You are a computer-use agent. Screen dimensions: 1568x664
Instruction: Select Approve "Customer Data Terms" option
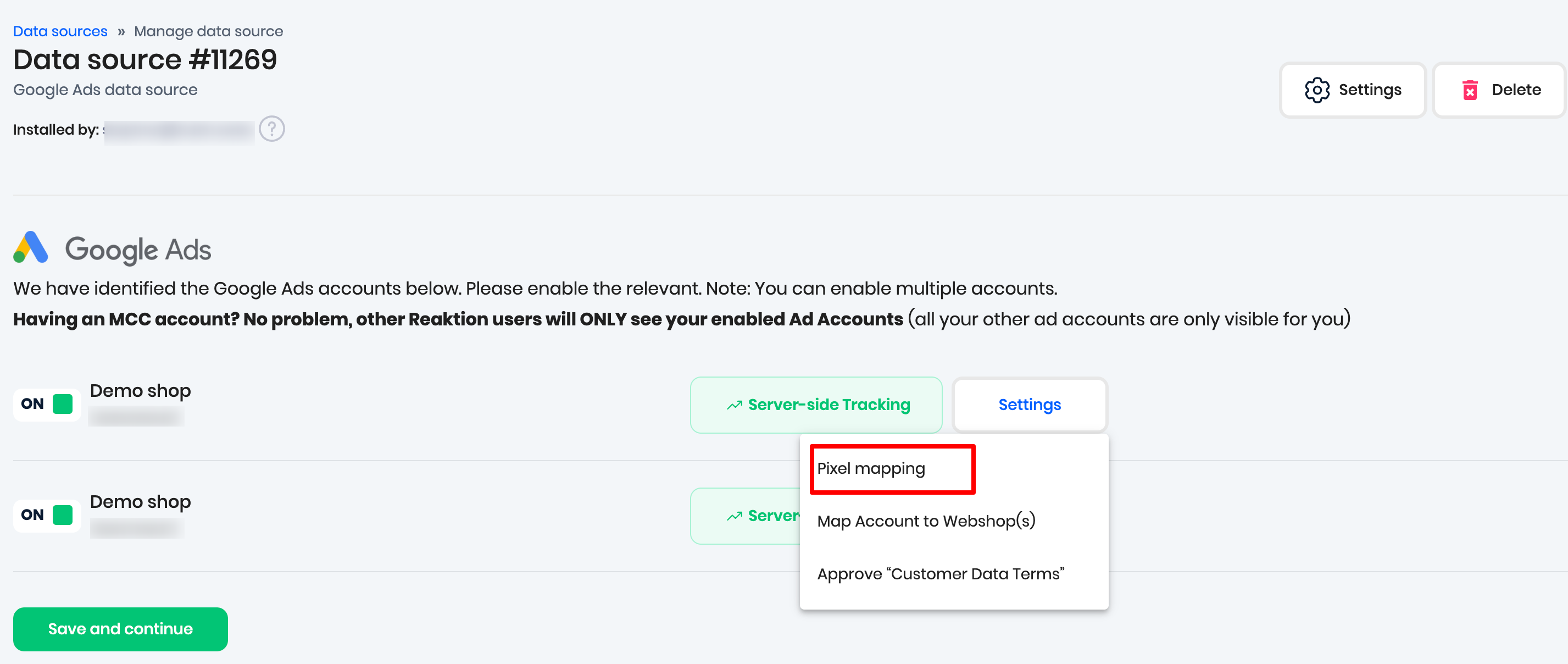941,574
